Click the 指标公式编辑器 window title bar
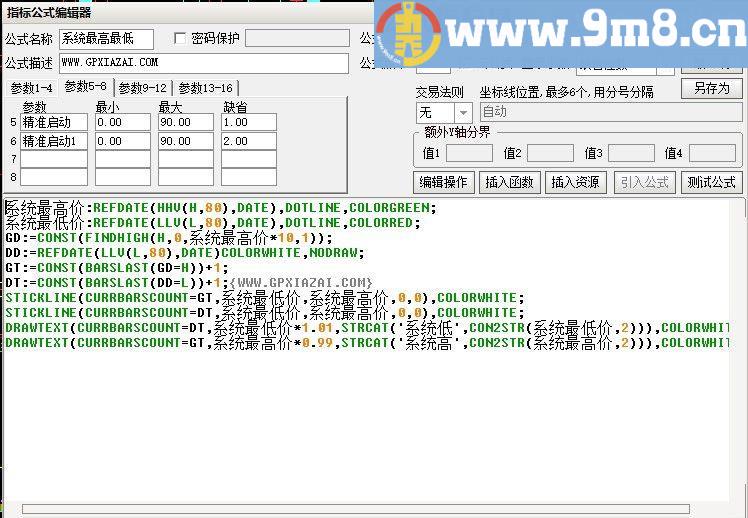This screenshot has width=748, height=518. [188, 13]
